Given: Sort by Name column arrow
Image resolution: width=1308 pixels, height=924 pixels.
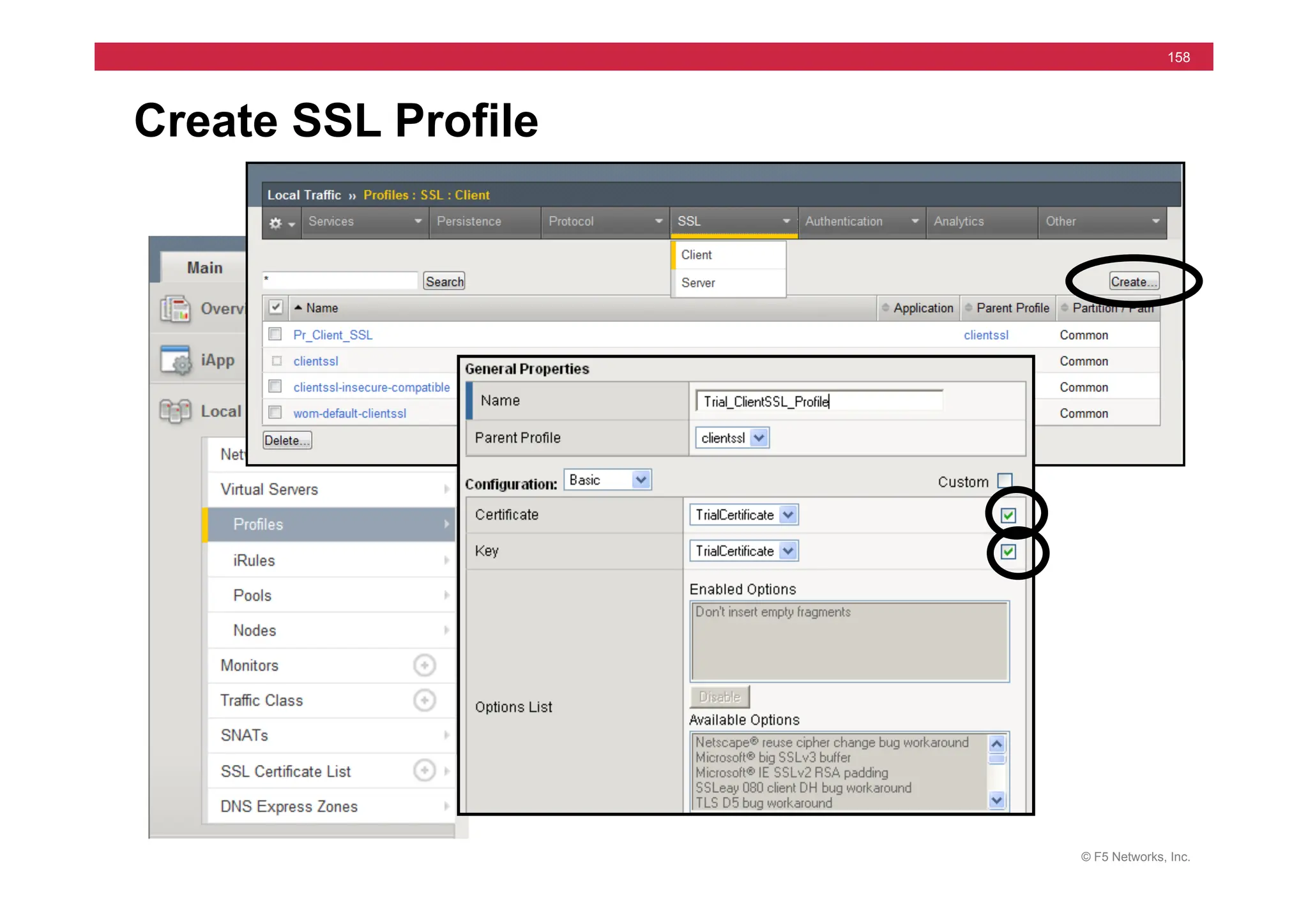Looking at the screenshot, I should [x=298, y=308].
